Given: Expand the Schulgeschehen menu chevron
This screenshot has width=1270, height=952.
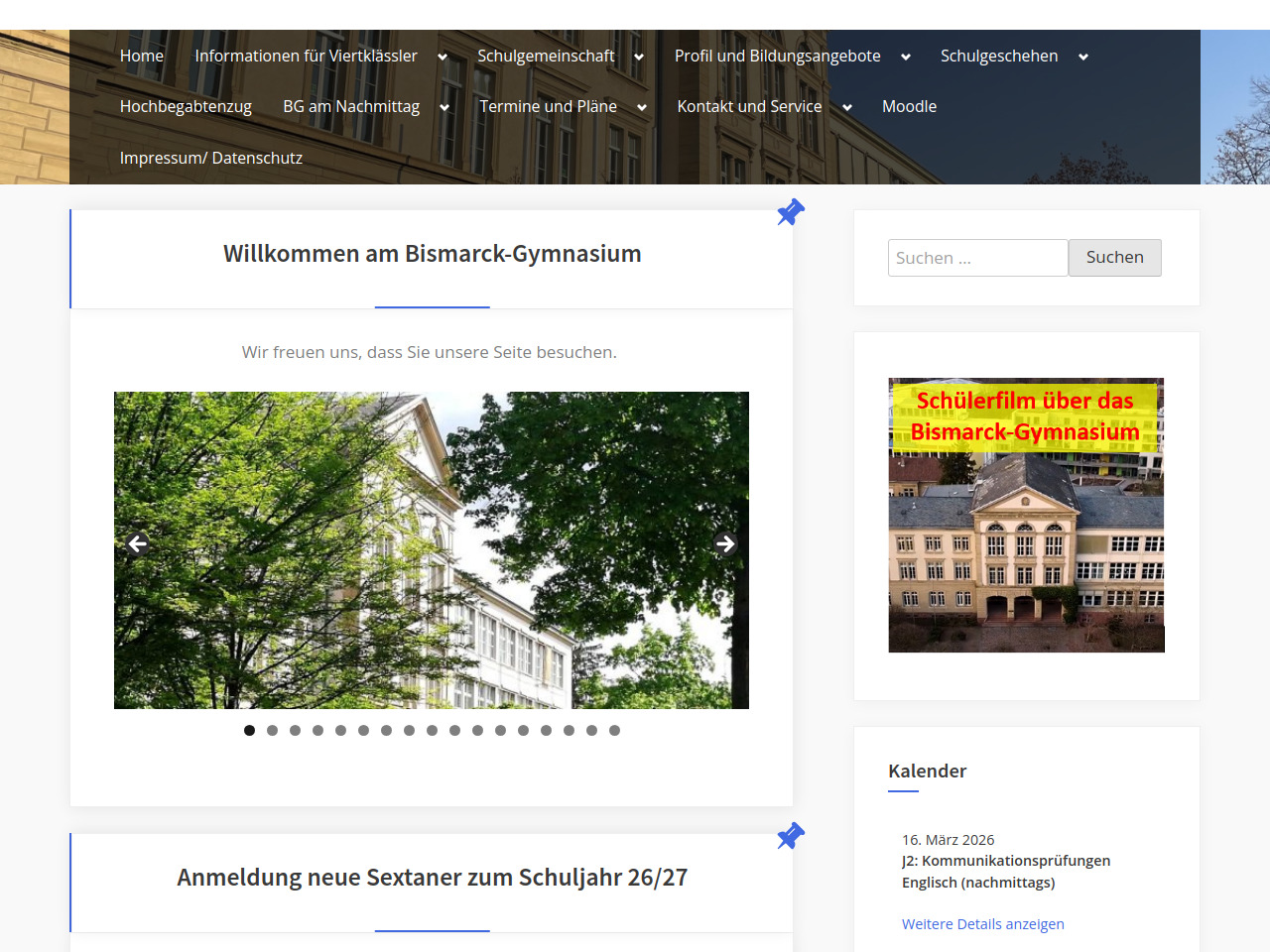Looking at the screenshot, I should tap(1083, 58).
